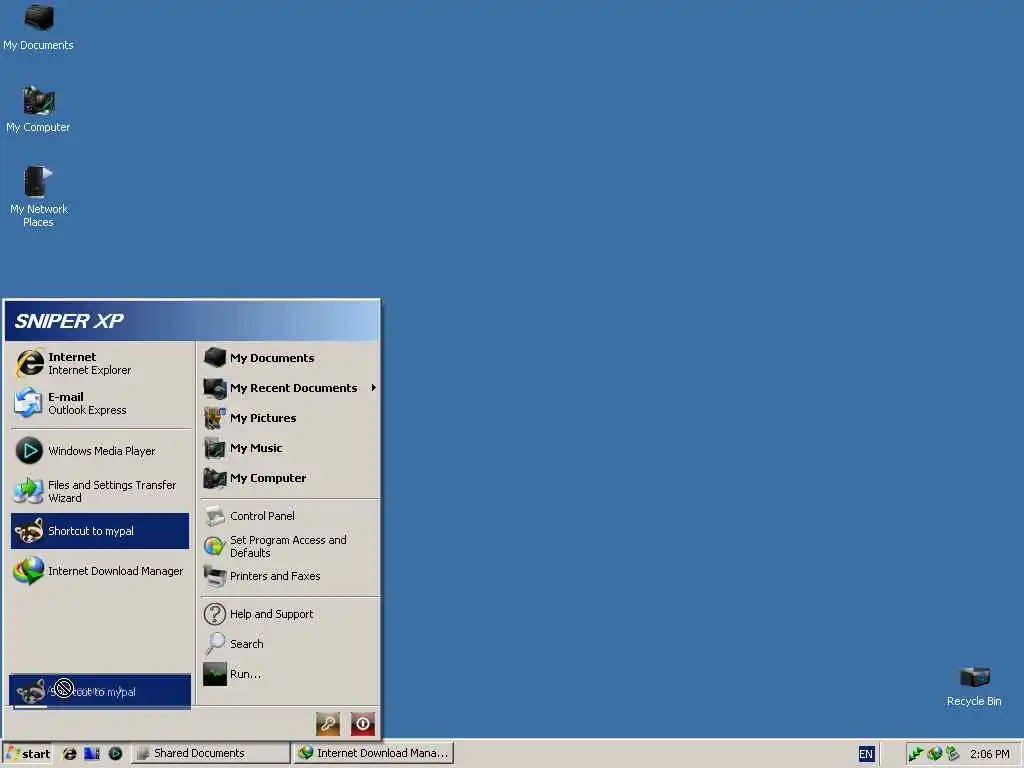
Task: Click the Control Panel icon
Action: pos(215,516)
